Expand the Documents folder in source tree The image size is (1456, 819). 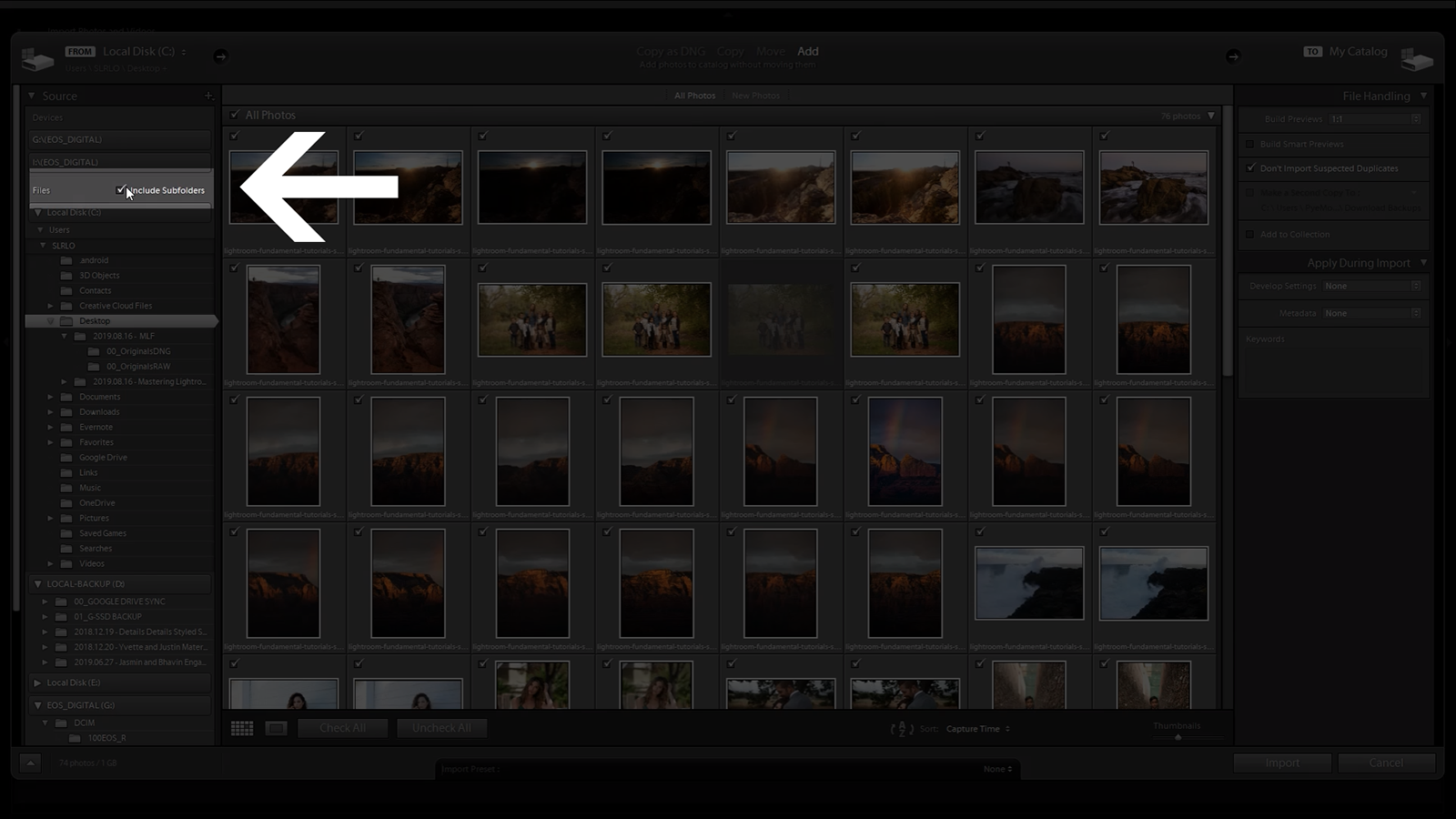click(x=52, y=397)
